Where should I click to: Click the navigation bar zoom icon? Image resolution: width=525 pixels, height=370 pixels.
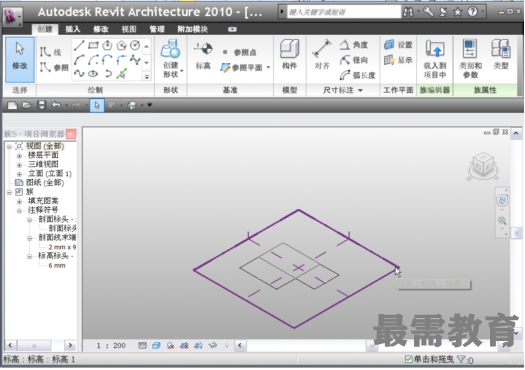point(502,221)
